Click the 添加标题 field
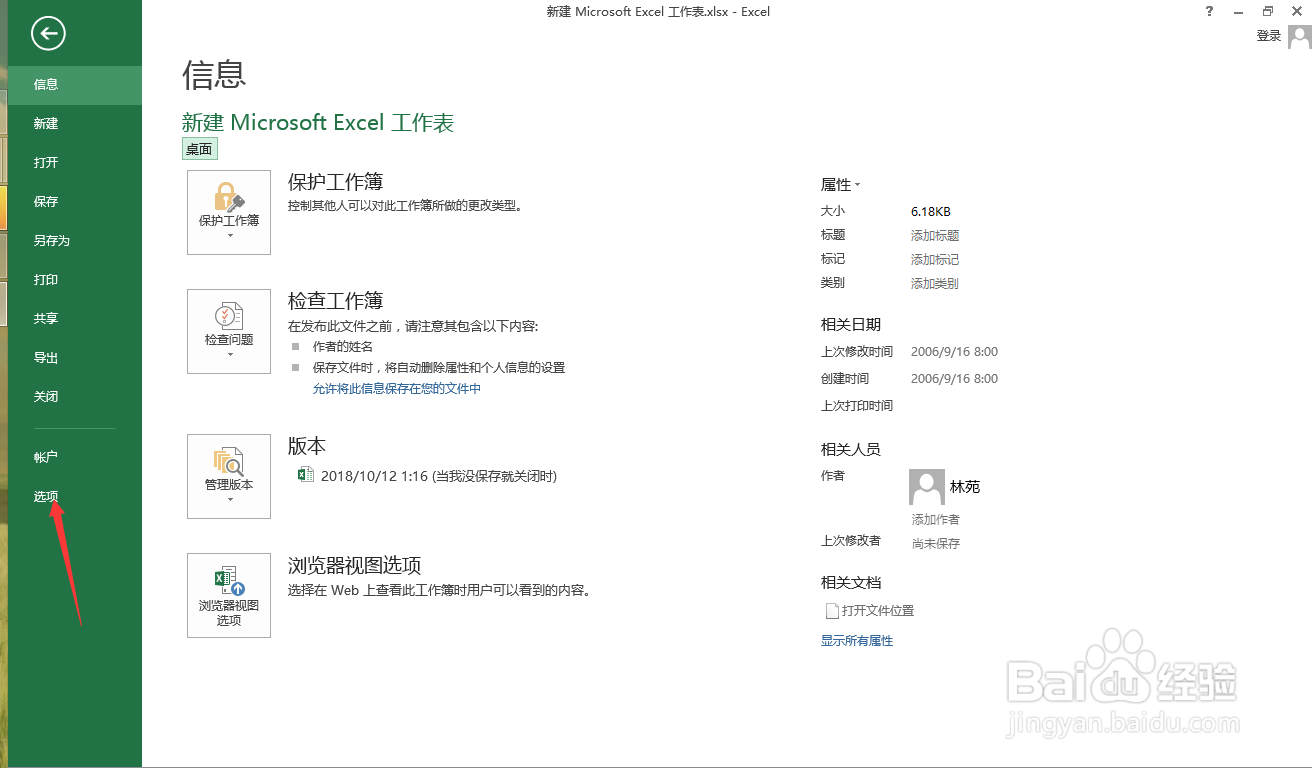 point(935,236)
